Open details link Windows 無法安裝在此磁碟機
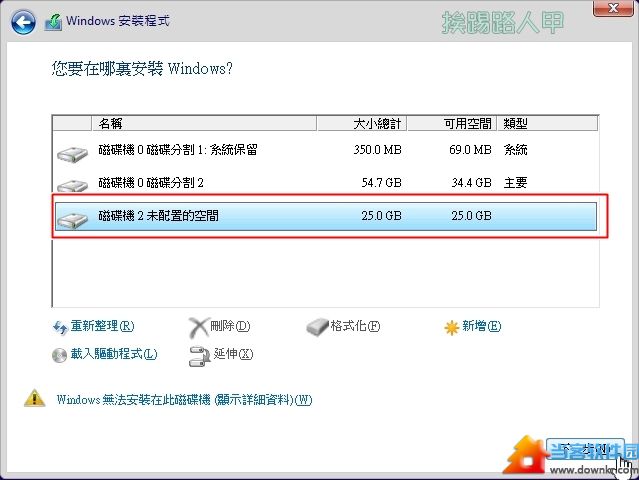Image resolution: width=639 pixels, height=480 pixels. (x=185, y=400)
